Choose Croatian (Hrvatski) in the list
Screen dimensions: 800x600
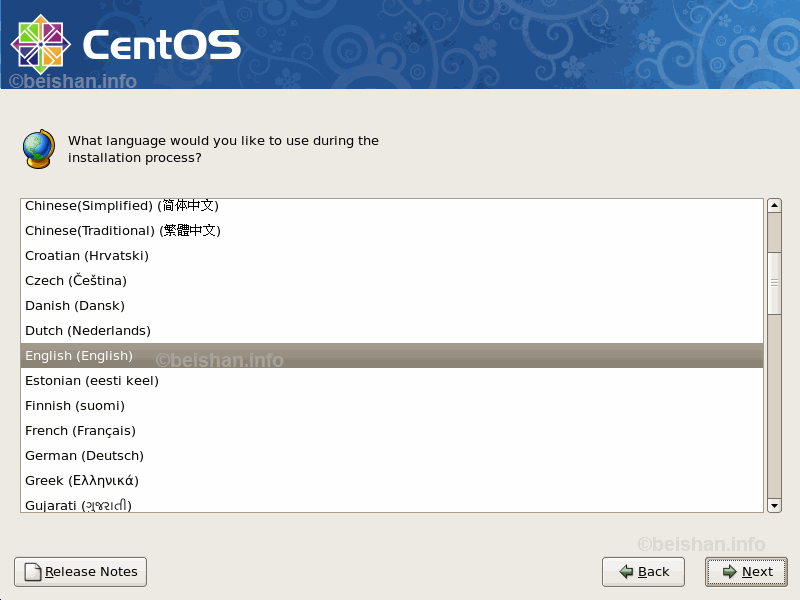[x=87, y=256]
